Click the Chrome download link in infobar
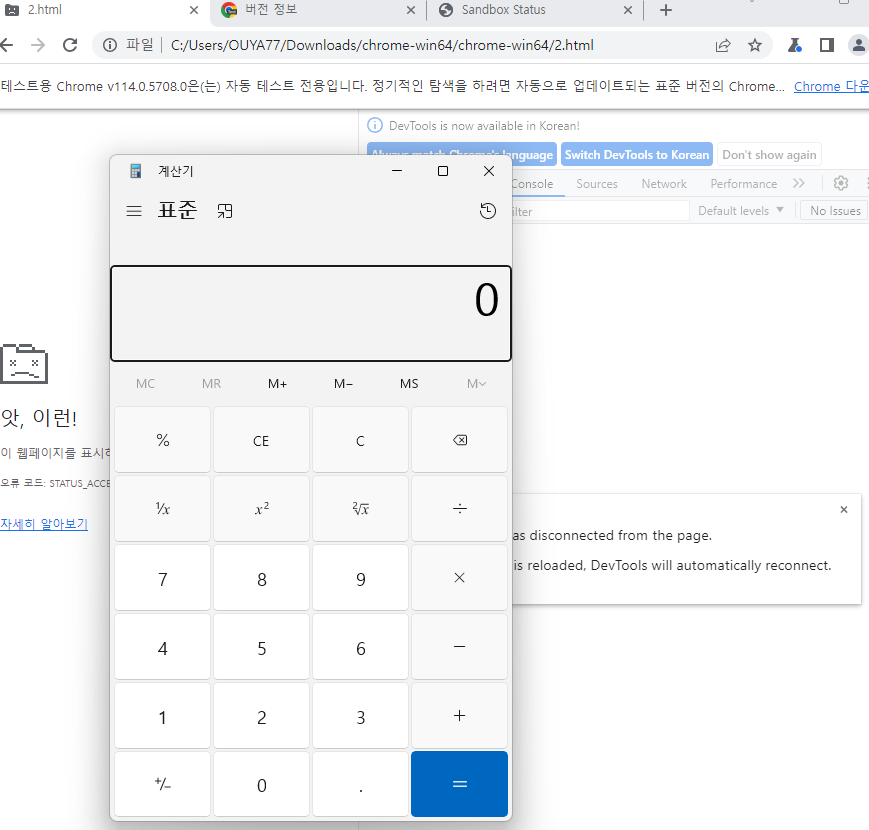The height and width of the screenshot is (830, 869). (x=831, y=86)
